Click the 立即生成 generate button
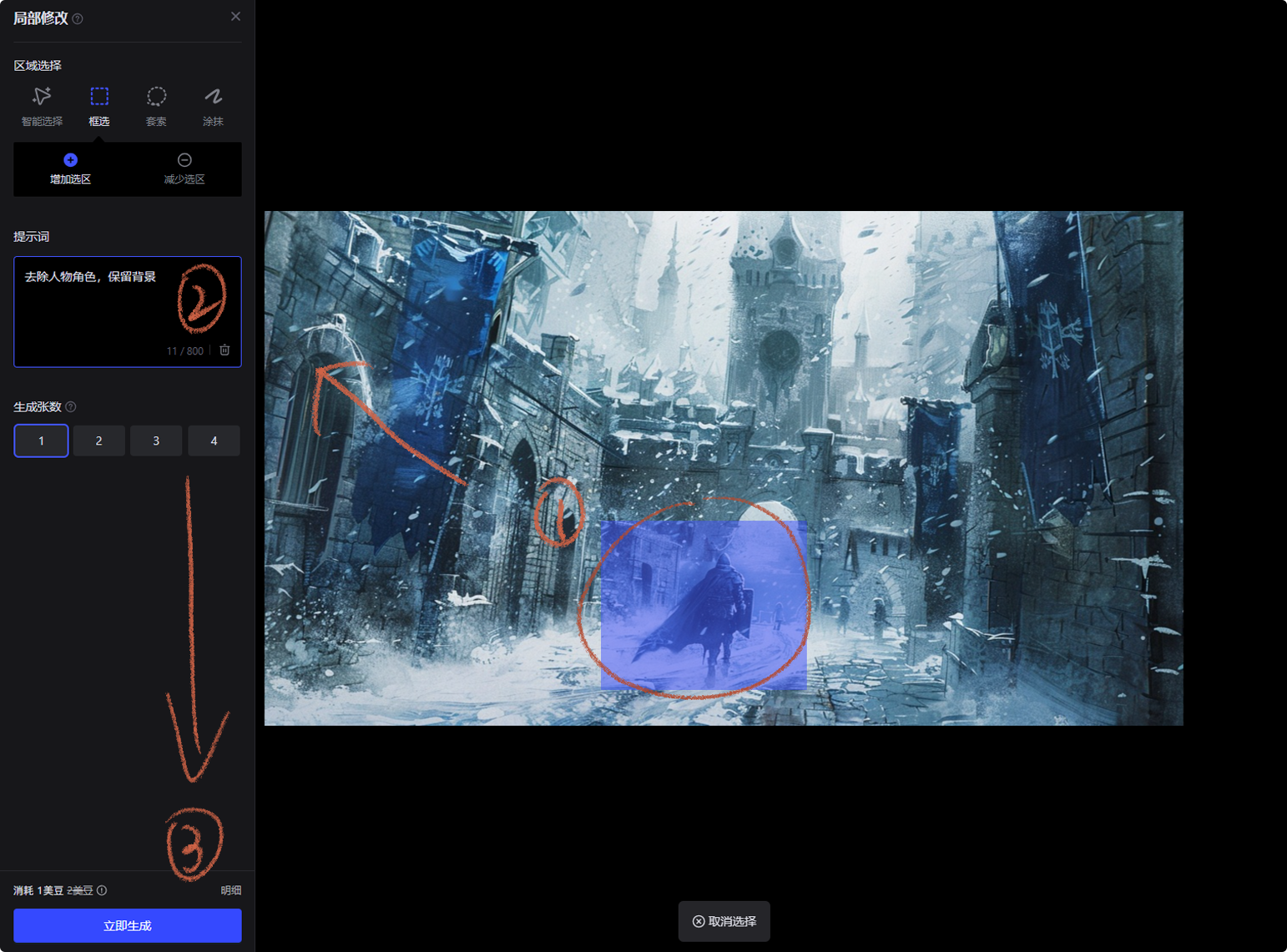 128,925
